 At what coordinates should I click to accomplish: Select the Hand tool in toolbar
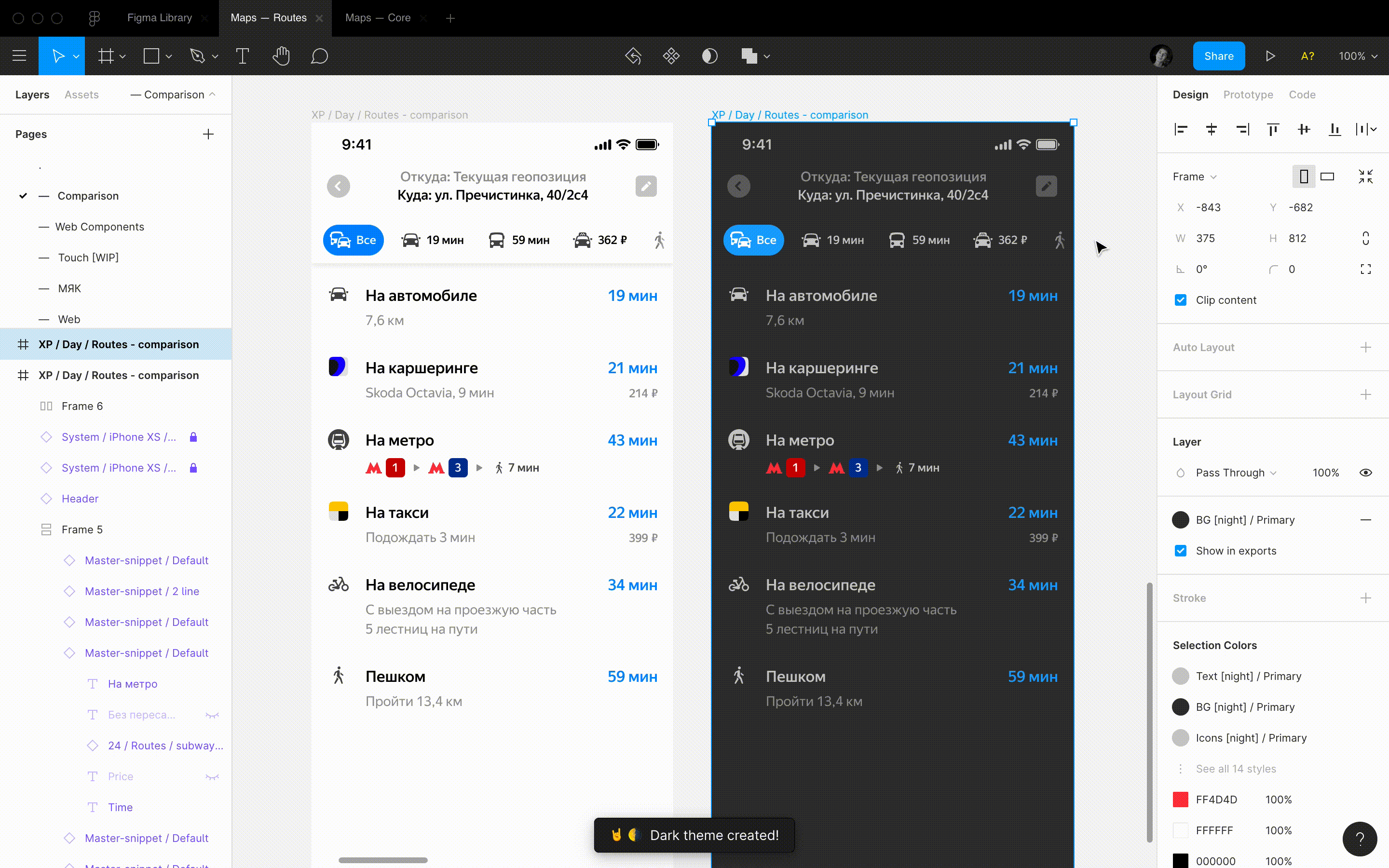point(281,56)
